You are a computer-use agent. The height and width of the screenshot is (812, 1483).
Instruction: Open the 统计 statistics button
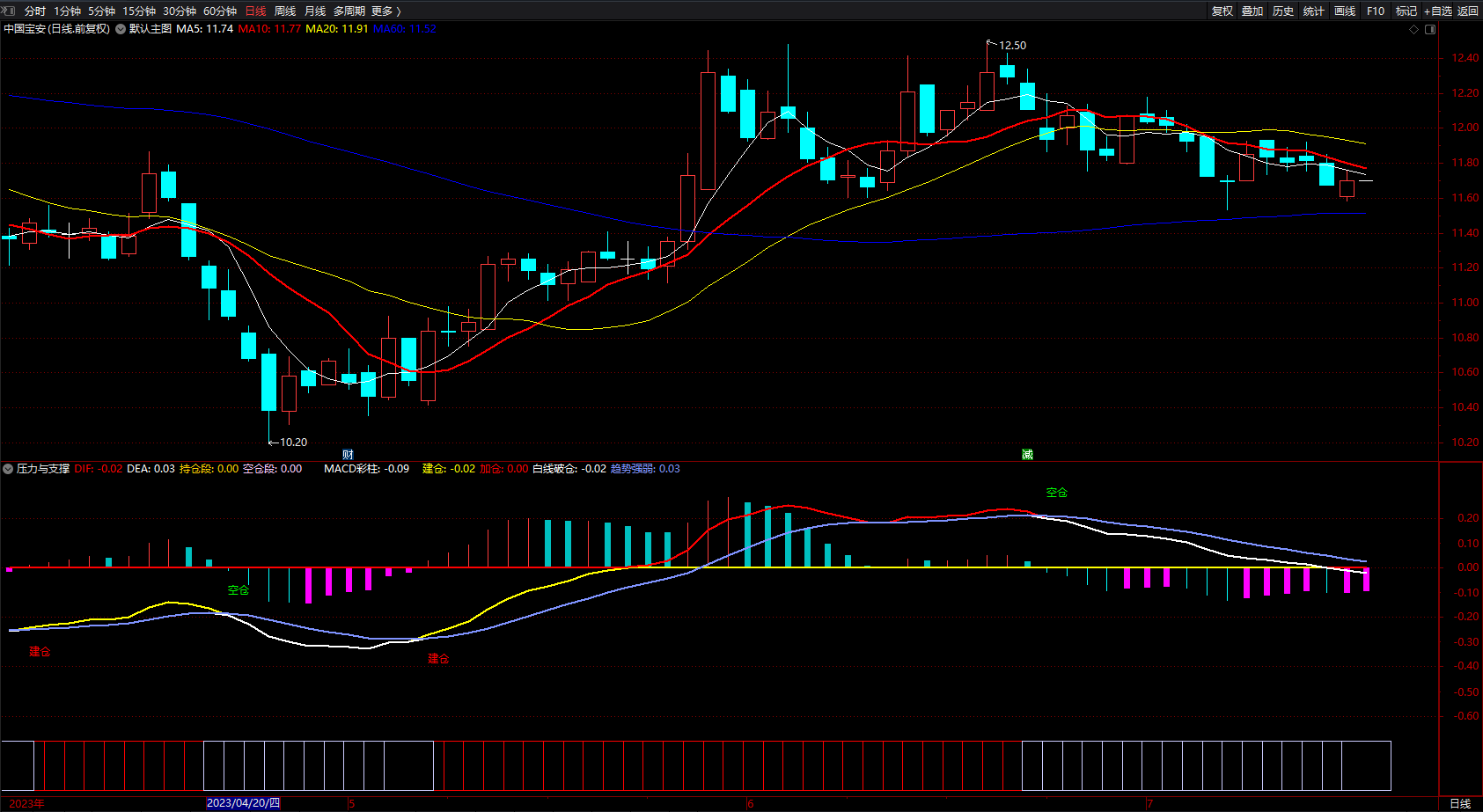[1314, 11]
